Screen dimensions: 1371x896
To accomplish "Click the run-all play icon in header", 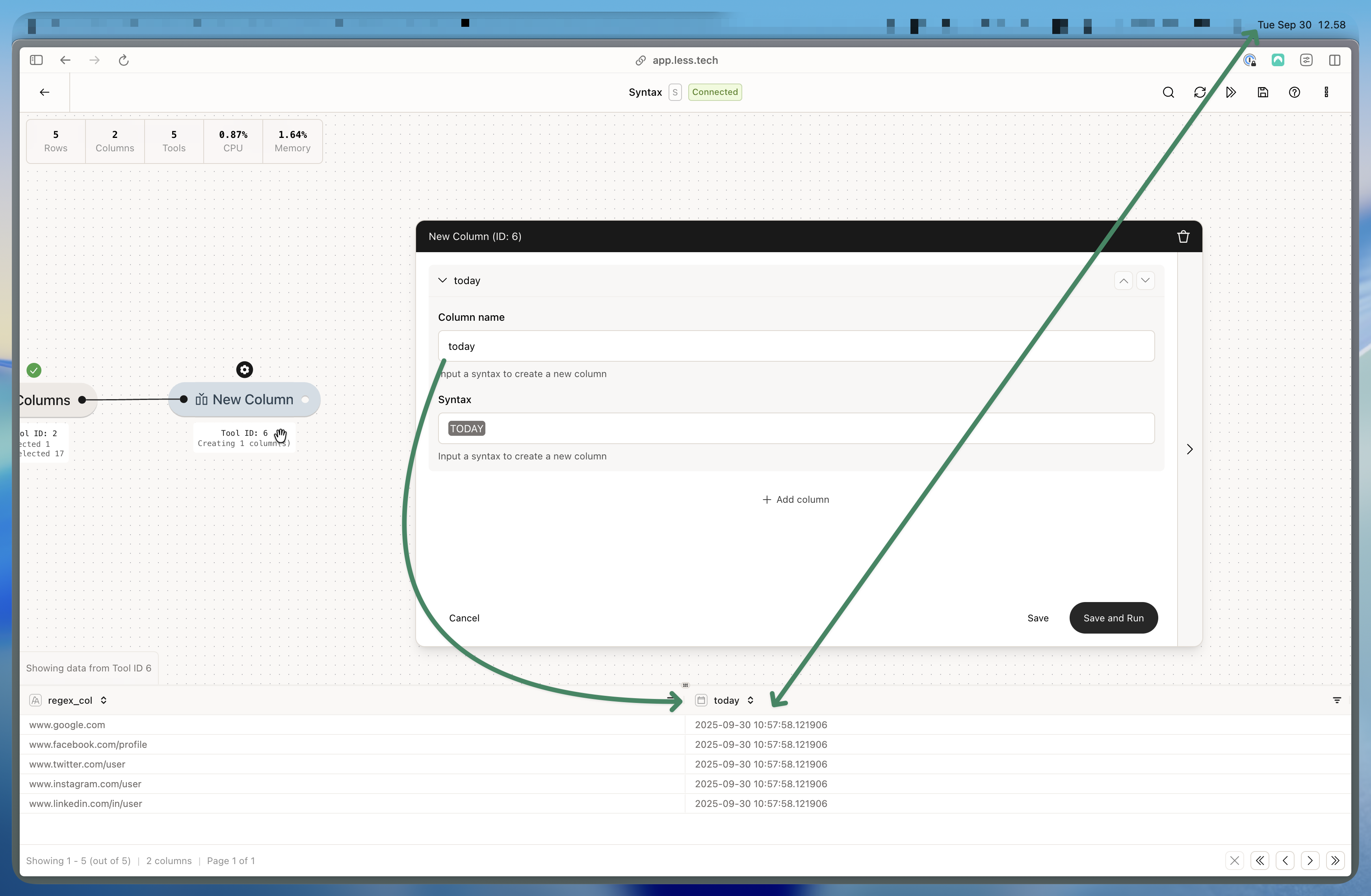I will [x=1231, y=92].
